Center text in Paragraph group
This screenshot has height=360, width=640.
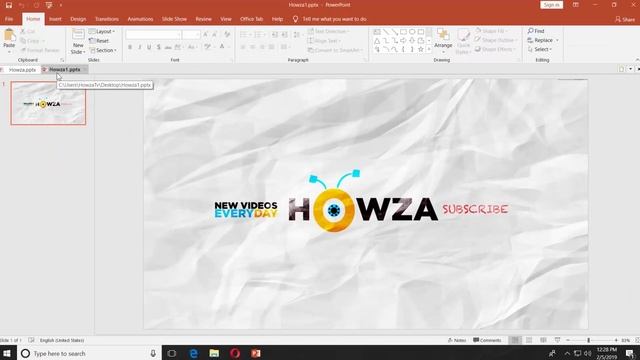253,47
